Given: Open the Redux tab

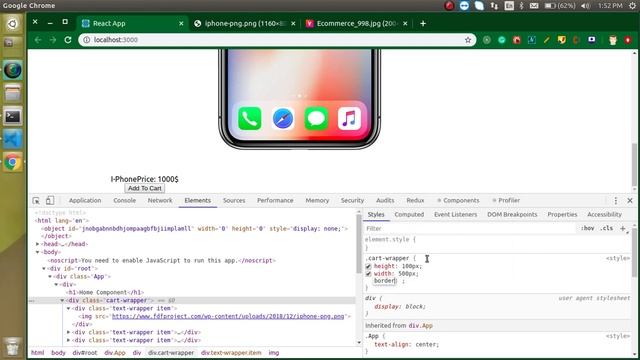Looking at the screenshot, I should tap(415, 200).
